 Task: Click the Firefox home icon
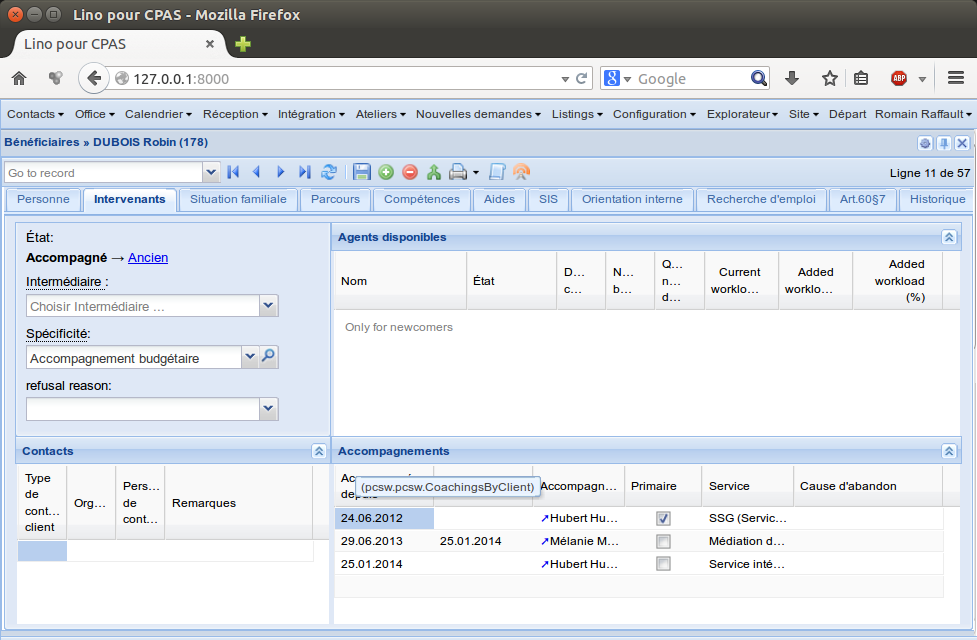pos(19,79)
